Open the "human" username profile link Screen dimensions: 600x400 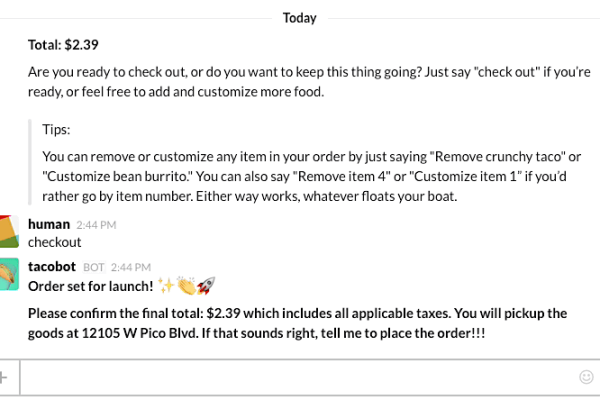pos(49,224)
